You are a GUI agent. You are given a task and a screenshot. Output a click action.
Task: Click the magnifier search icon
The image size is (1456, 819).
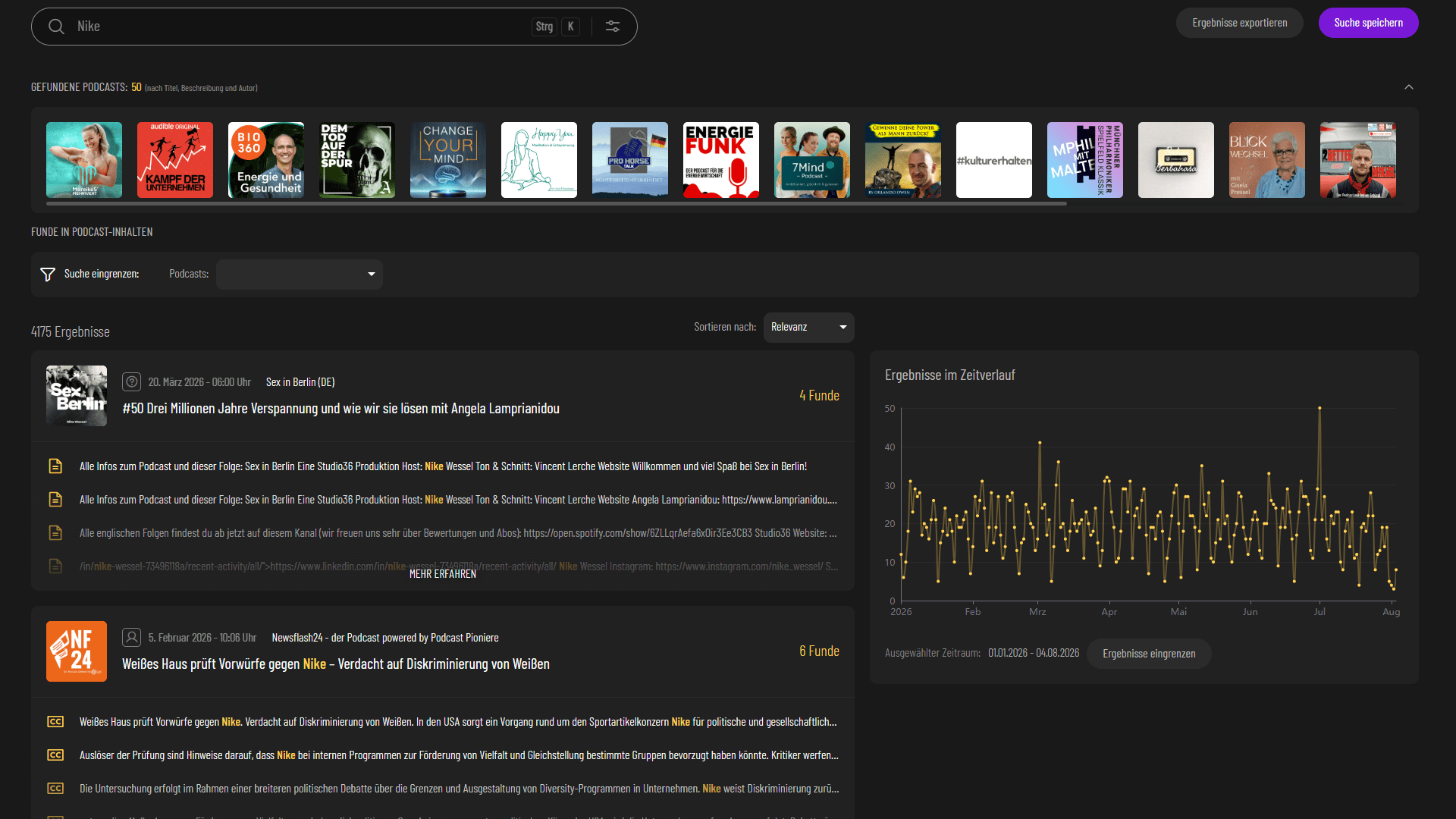point(56,27)
